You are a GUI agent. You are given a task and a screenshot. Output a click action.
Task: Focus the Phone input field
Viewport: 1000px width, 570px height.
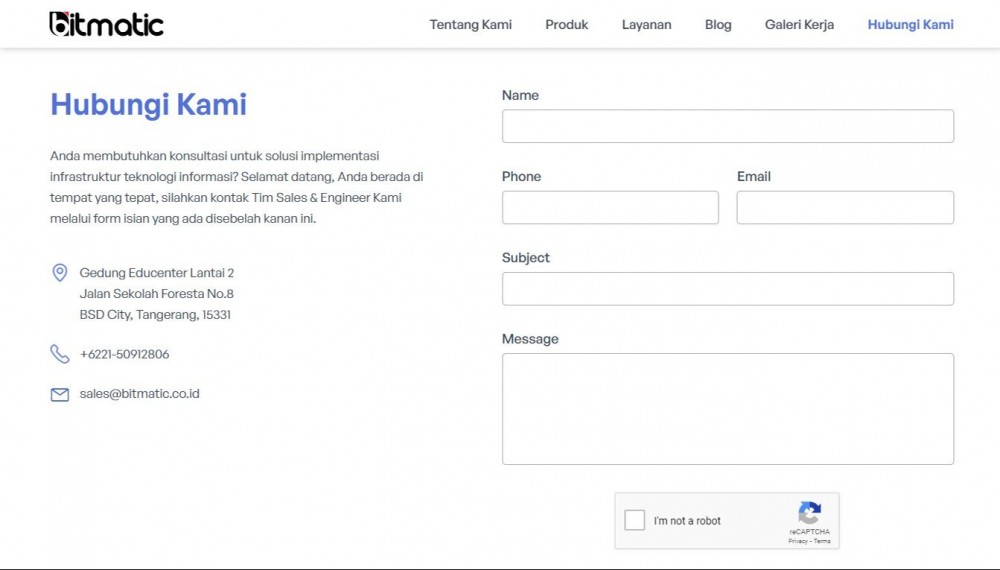tap(610, 207)
